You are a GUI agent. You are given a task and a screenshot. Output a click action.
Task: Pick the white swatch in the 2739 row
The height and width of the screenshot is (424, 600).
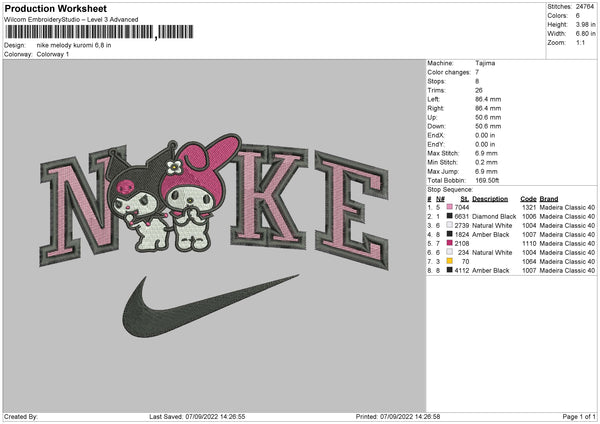(450, 225)
